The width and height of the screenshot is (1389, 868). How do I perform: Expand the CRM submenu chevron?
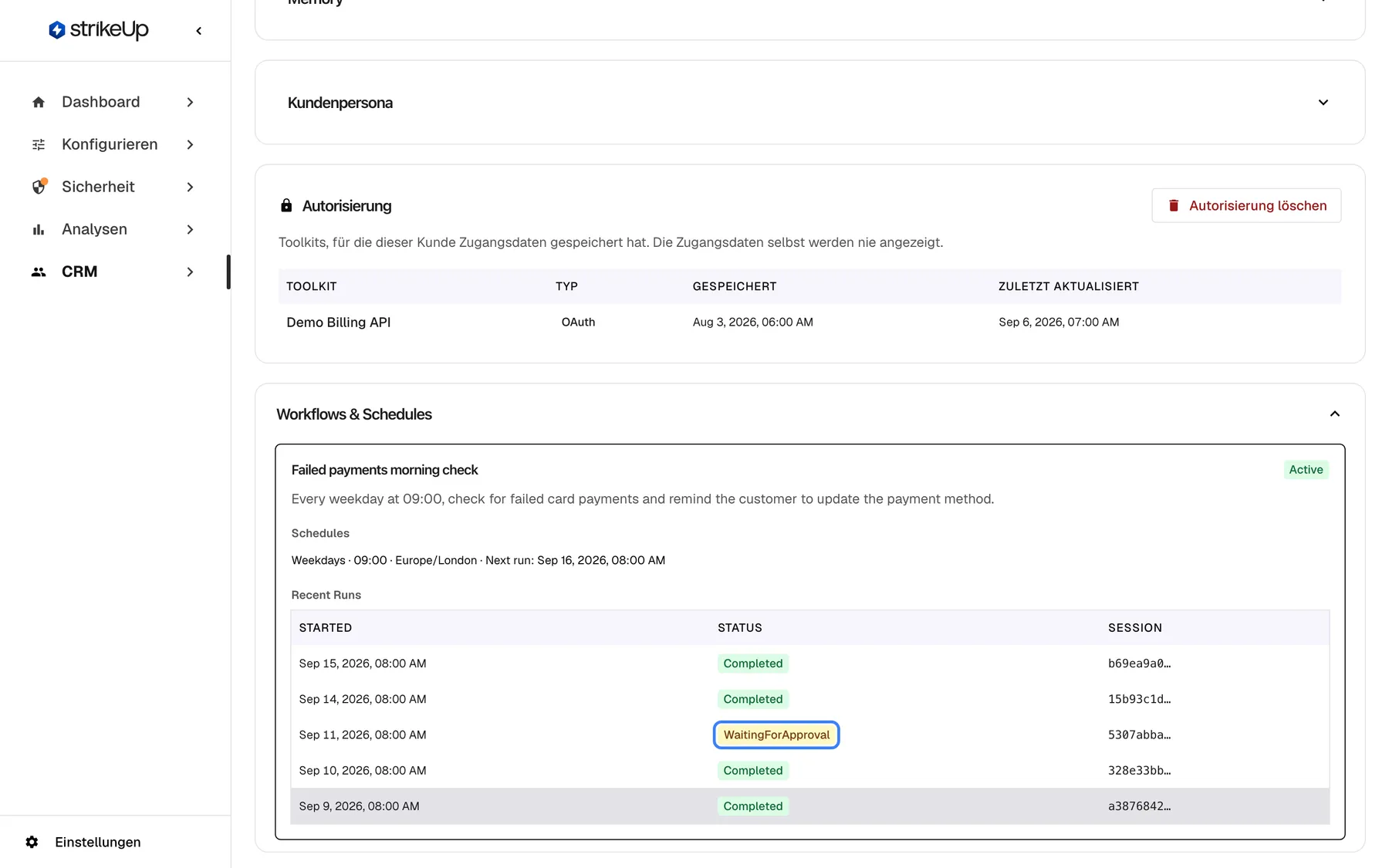(190, 272)
